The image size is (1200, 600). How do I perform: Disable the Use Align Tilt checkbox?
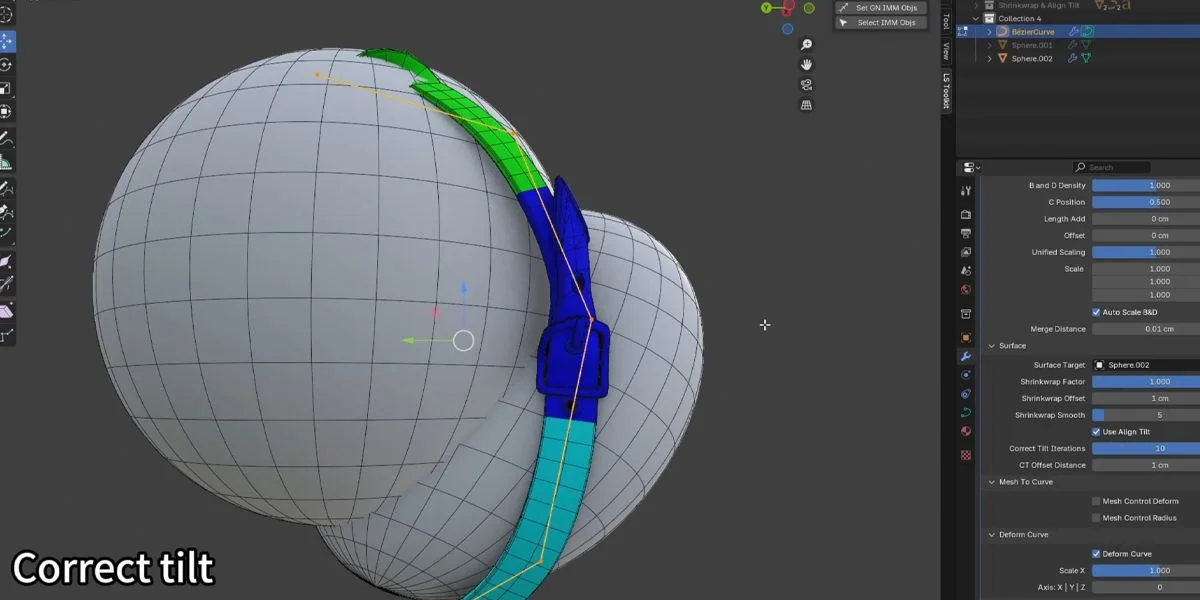[1096, 431]
